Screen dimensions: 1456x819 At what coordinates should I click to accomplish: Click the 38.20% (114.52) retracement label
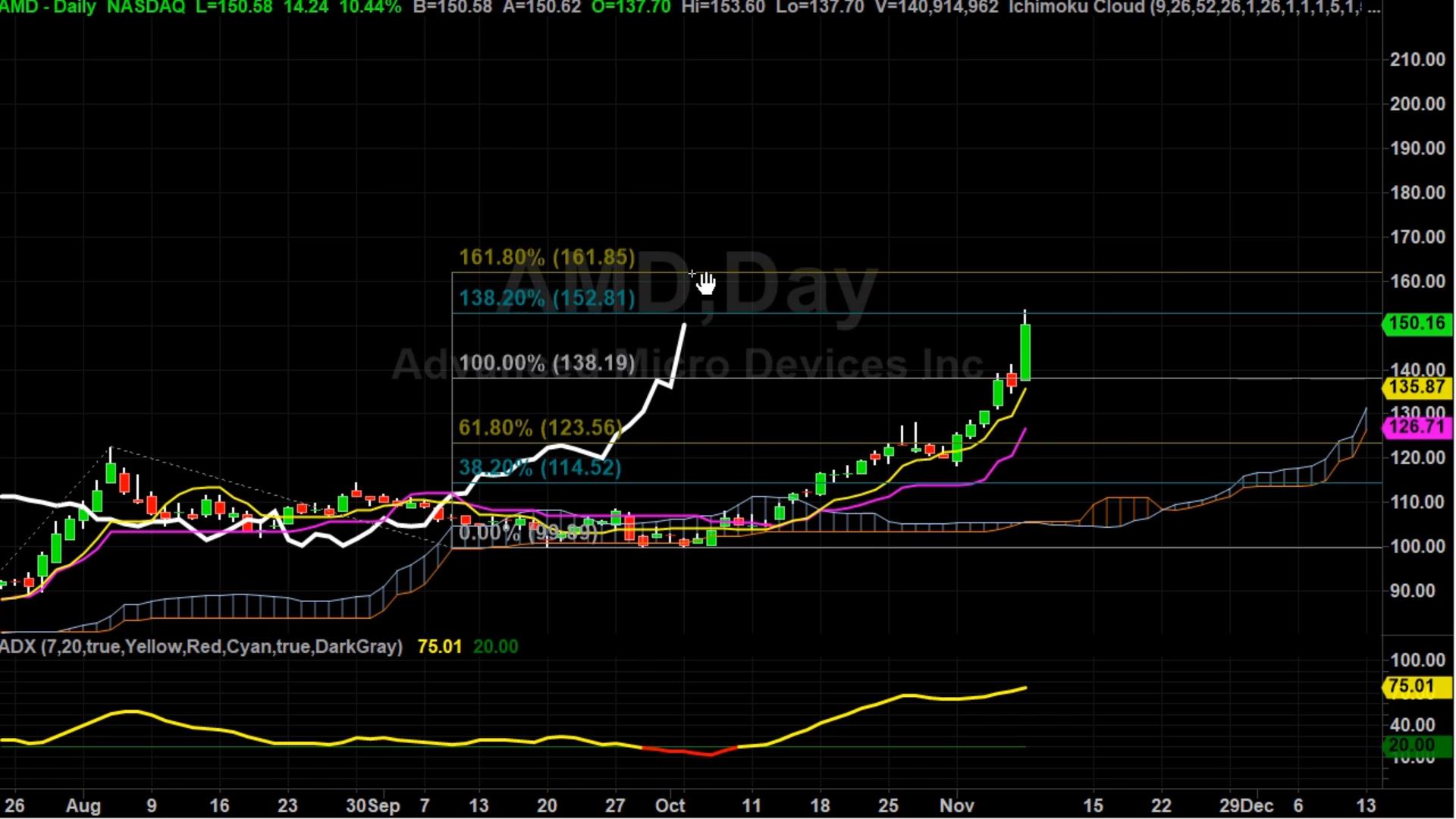(x=540, y=468)
